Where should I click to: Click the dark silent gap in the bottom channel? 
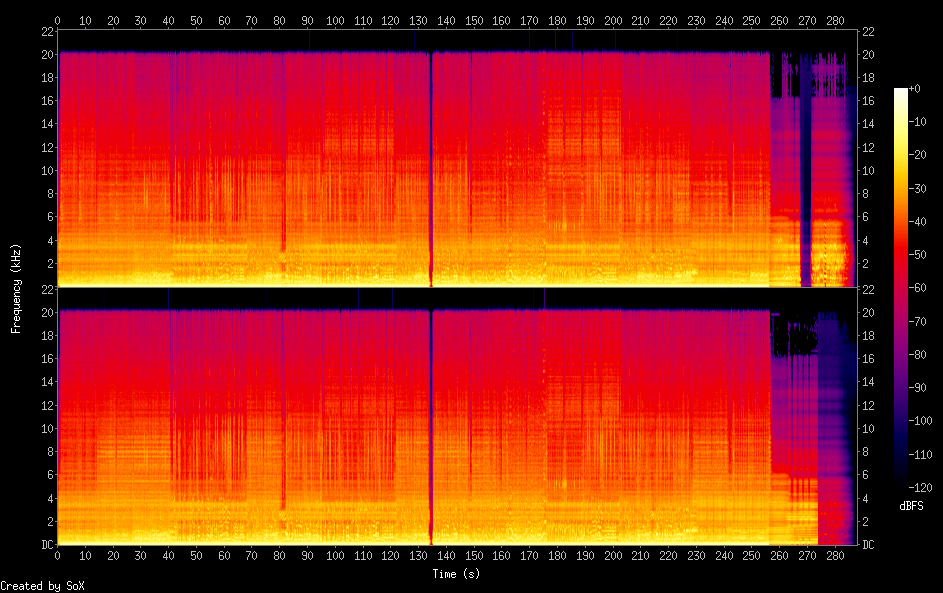[x=431, y=430]
